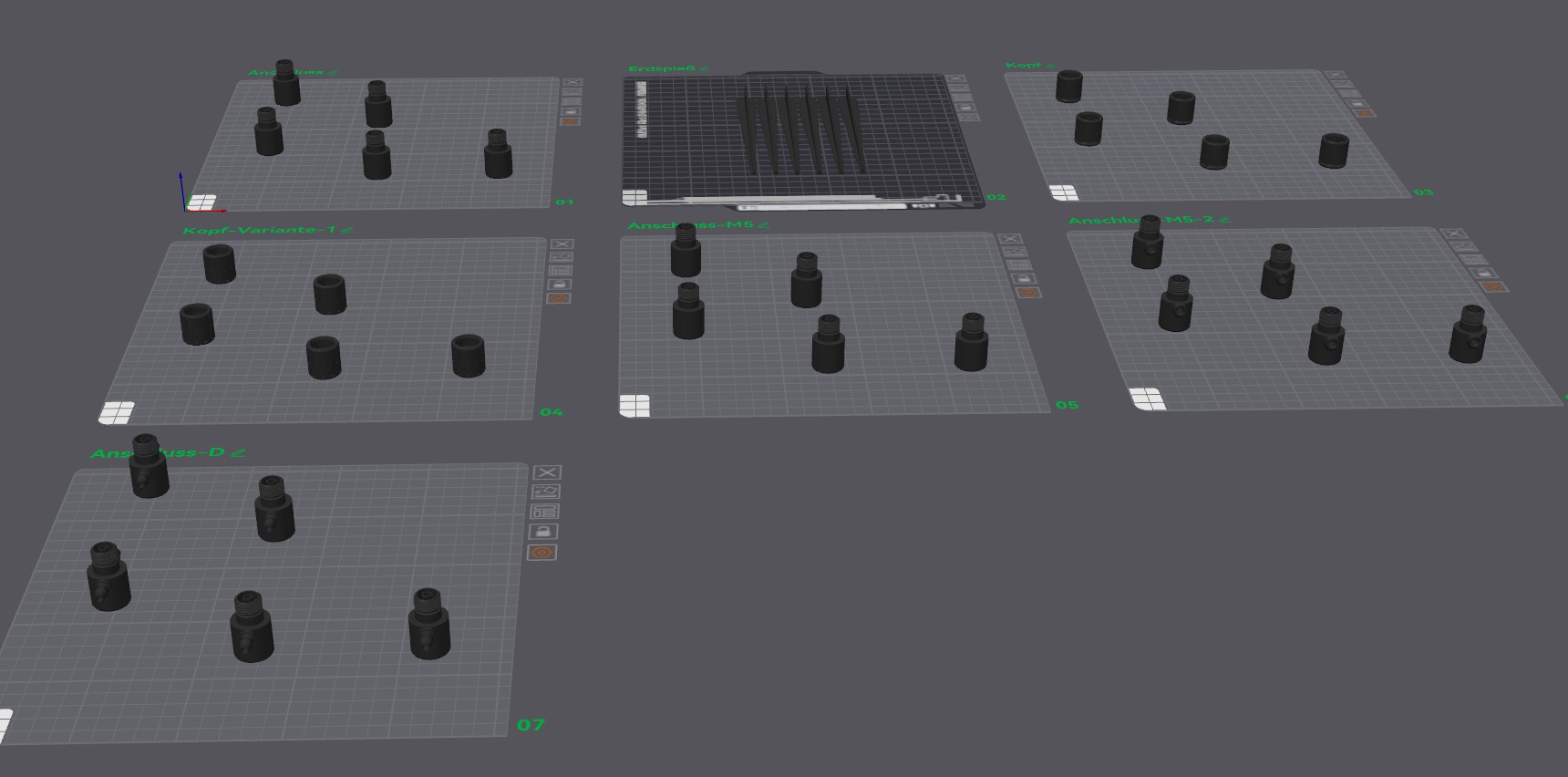The height and width of the screenshot is (777, 1568).
Task: Open plate settings for plate 04
Action: point(558,298)
